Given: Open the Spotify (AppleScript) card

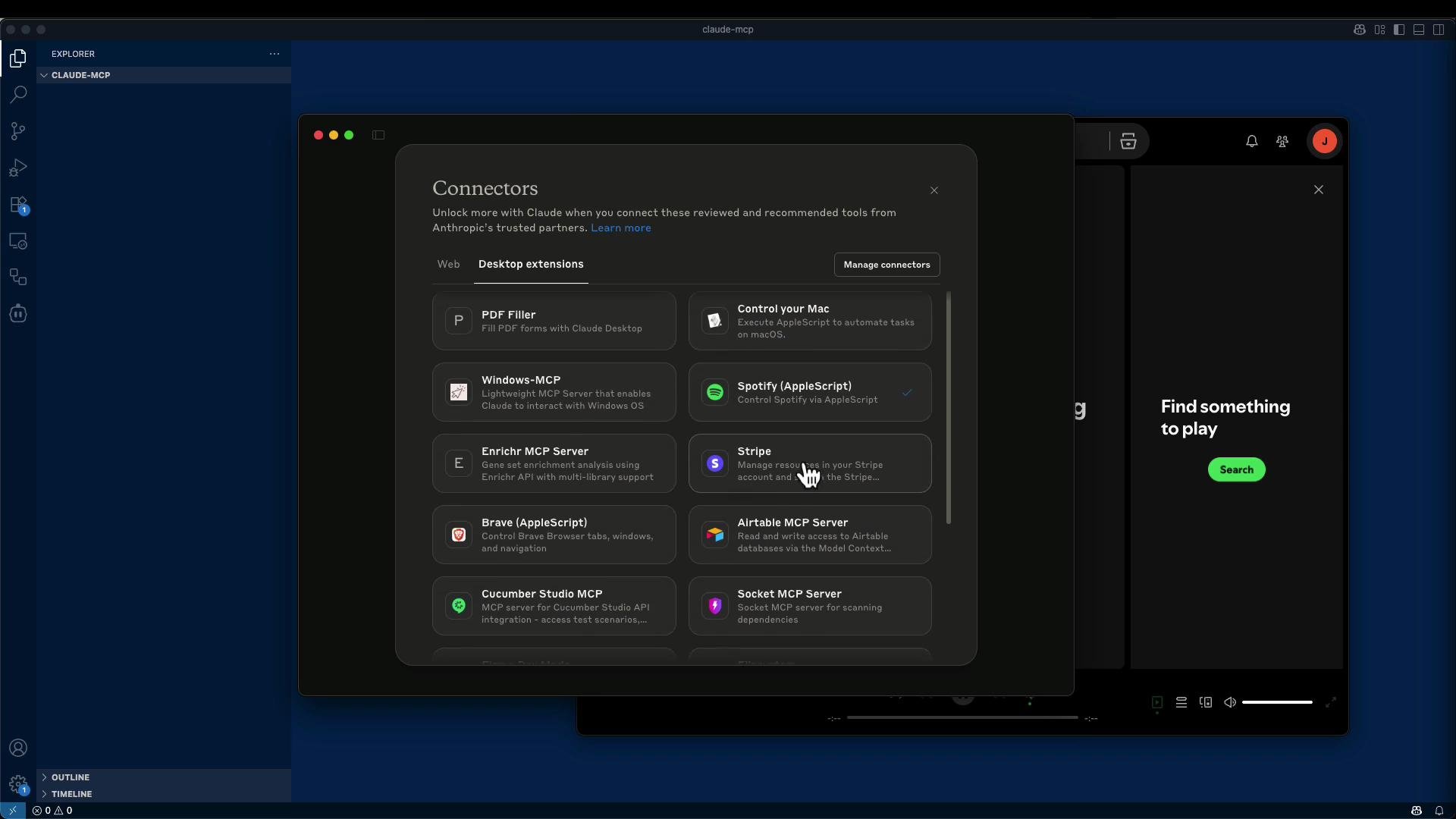Looking at the screenshot, I should click(810, 392).
